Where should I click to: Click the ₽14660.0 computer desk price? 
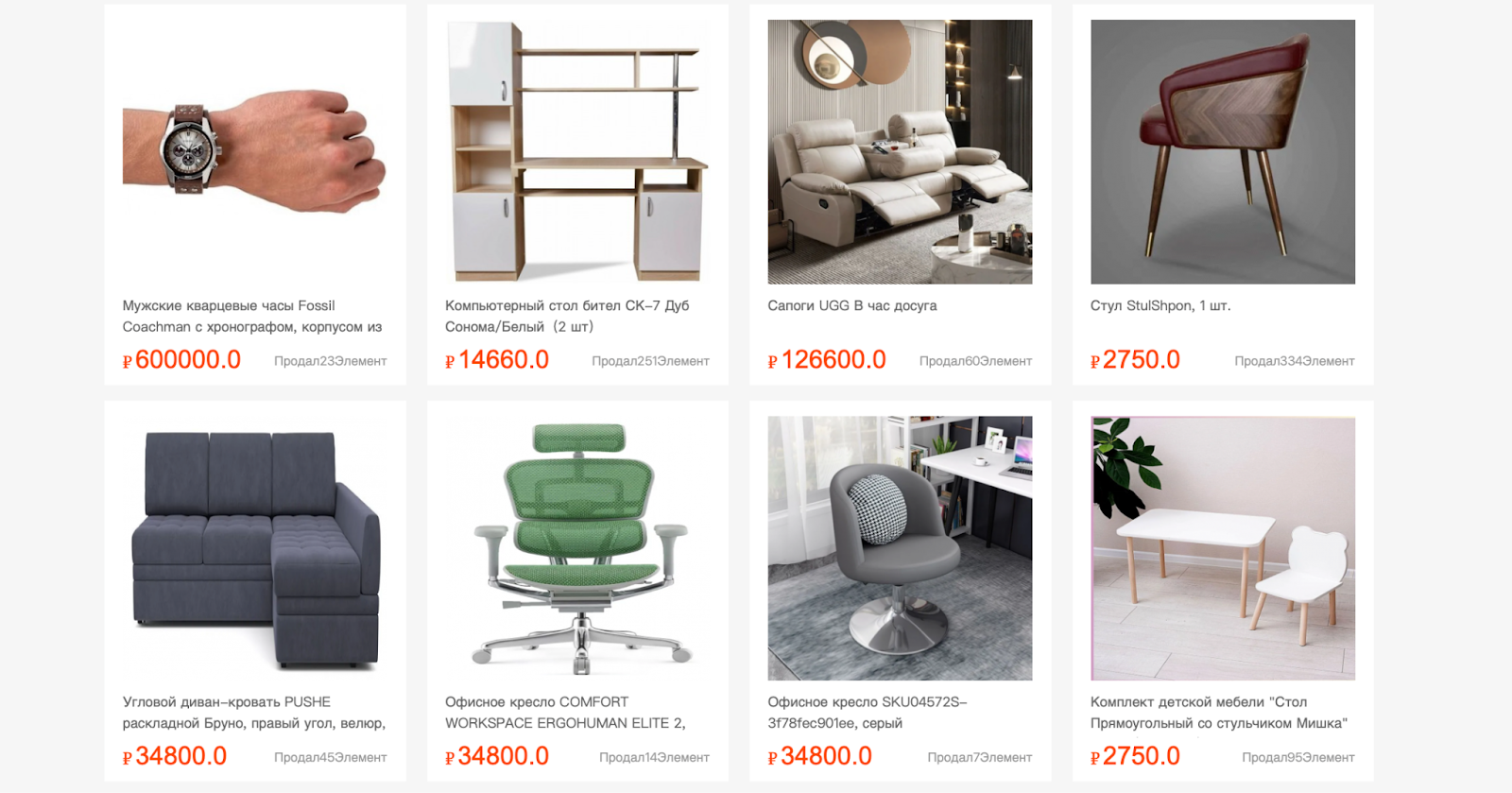click(x=497, y=360)
